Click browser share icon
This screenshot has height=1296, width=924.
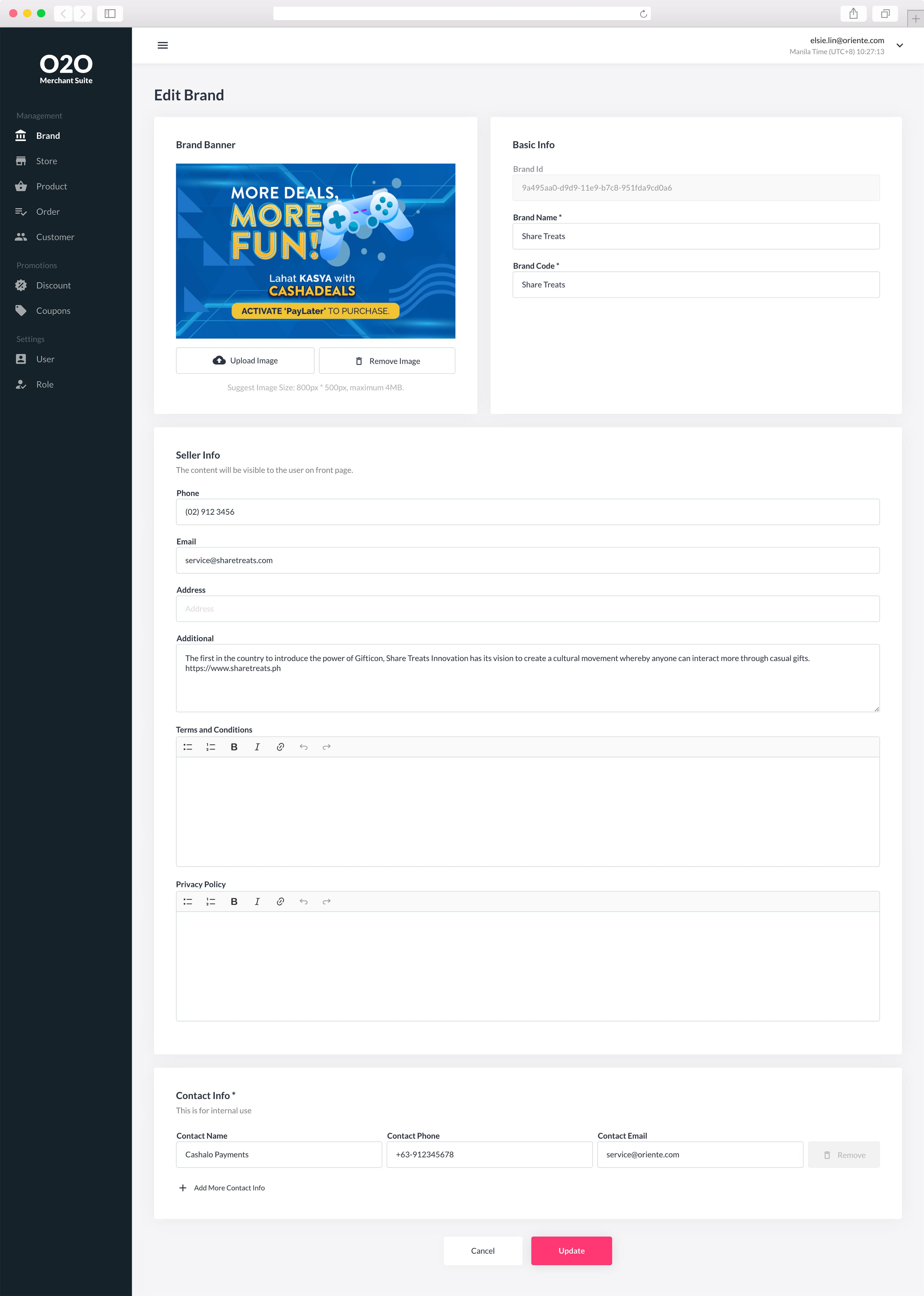click(x=853, y=14)
